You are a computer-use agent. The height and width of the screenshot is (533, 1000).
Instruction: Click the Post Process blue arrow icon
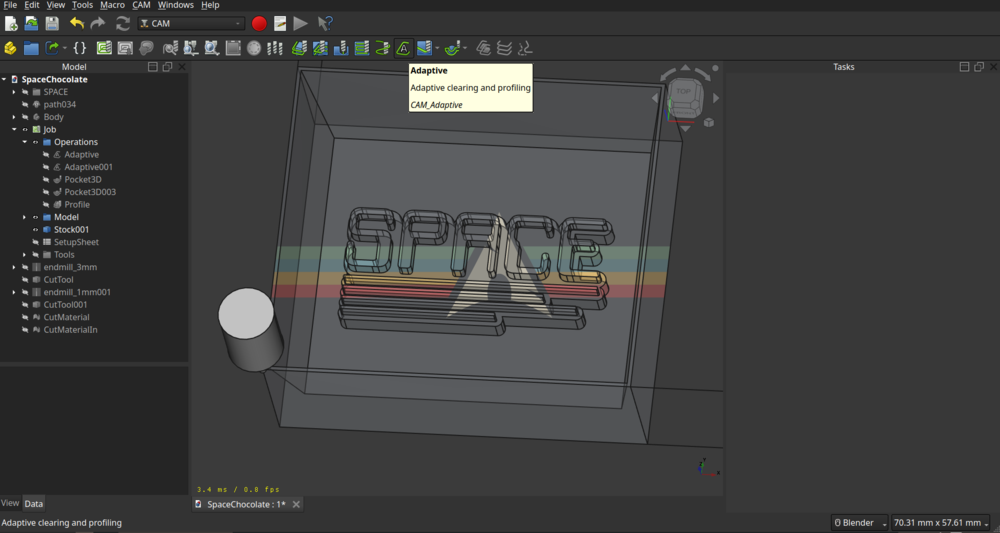[x=53, y=48]
